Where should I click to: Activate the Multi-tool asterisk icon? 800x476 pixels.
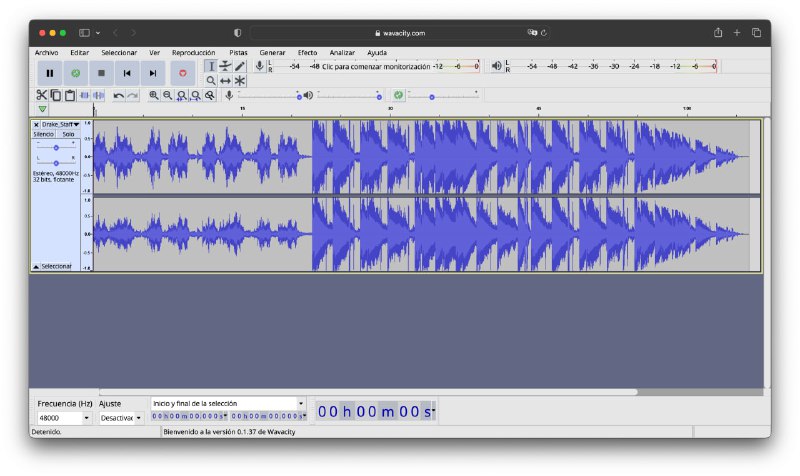click(240, 81)
